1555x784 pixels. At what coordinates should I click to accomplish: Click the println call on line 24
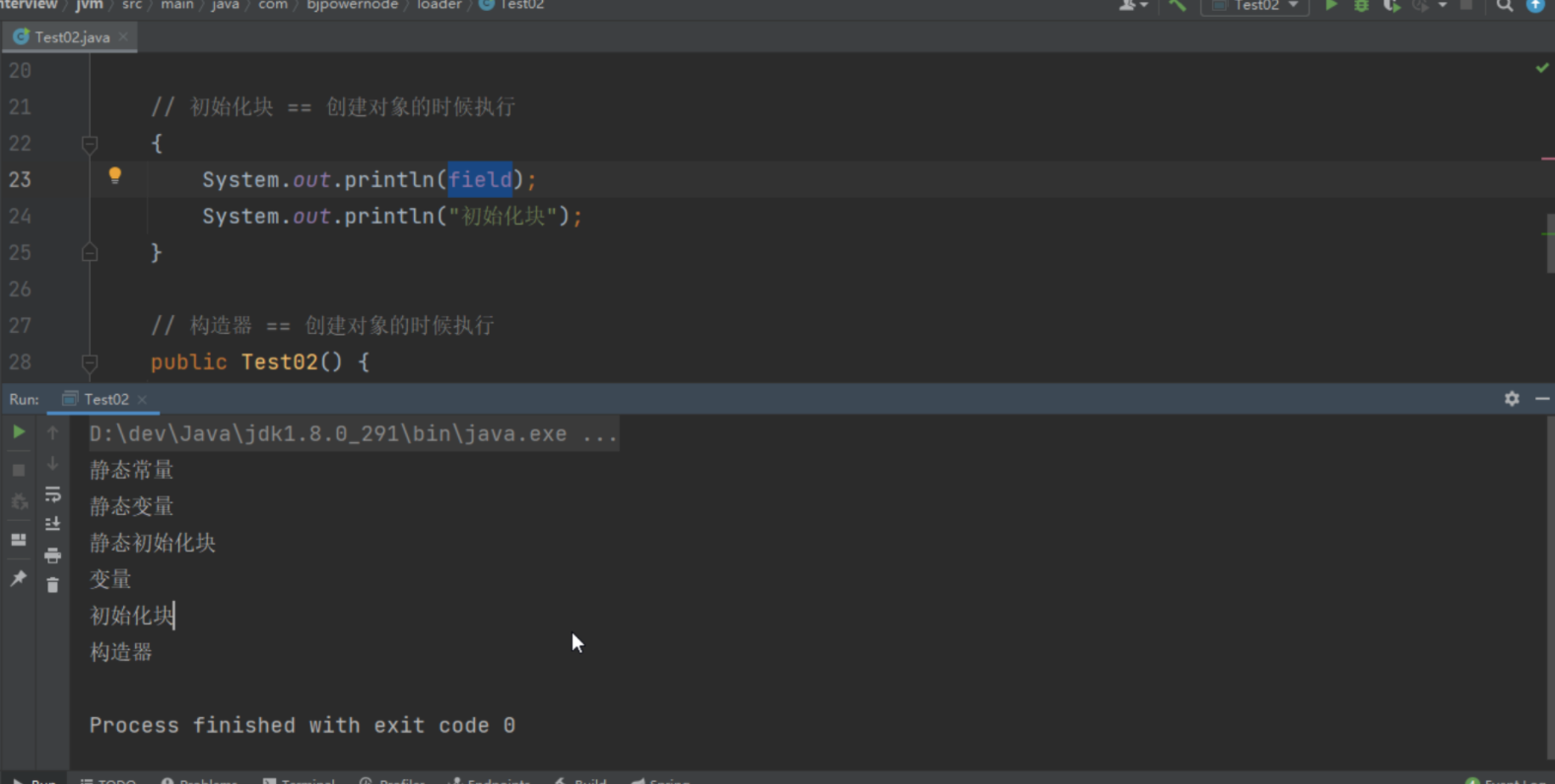coord(392,217)
